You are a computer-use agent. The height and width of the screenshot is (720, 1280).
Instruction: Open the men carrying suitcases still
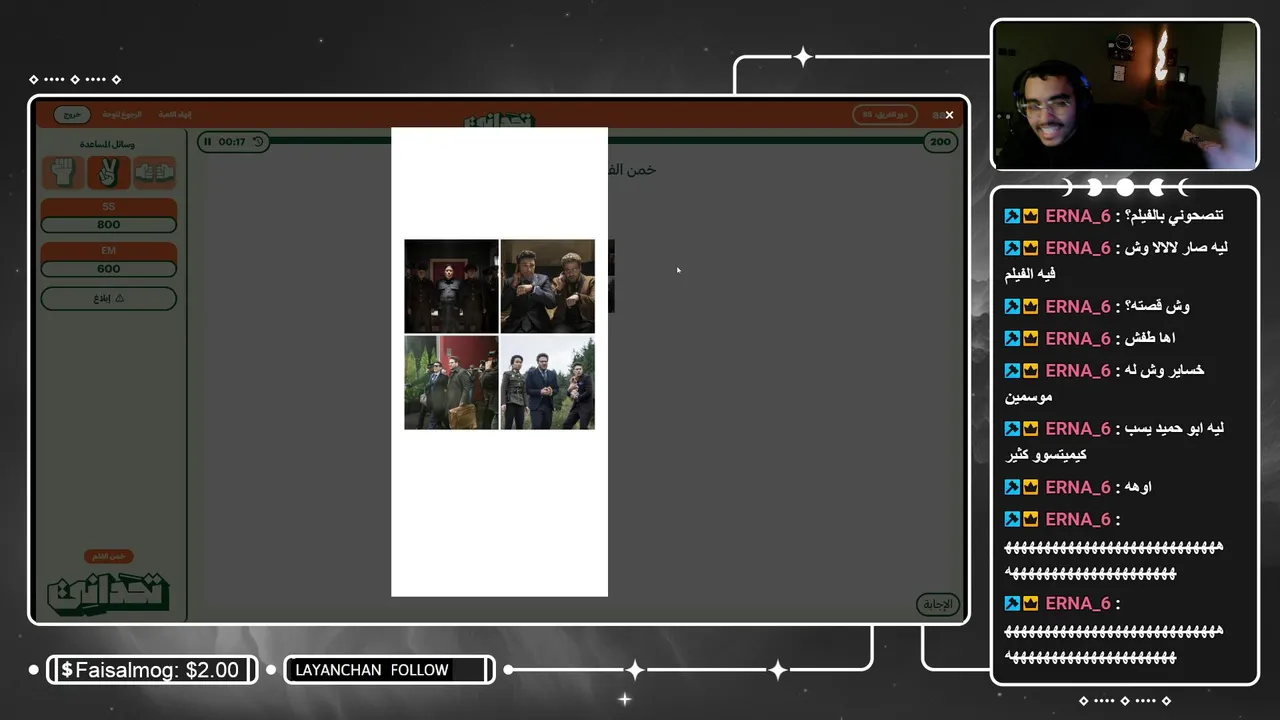point(451,382)
